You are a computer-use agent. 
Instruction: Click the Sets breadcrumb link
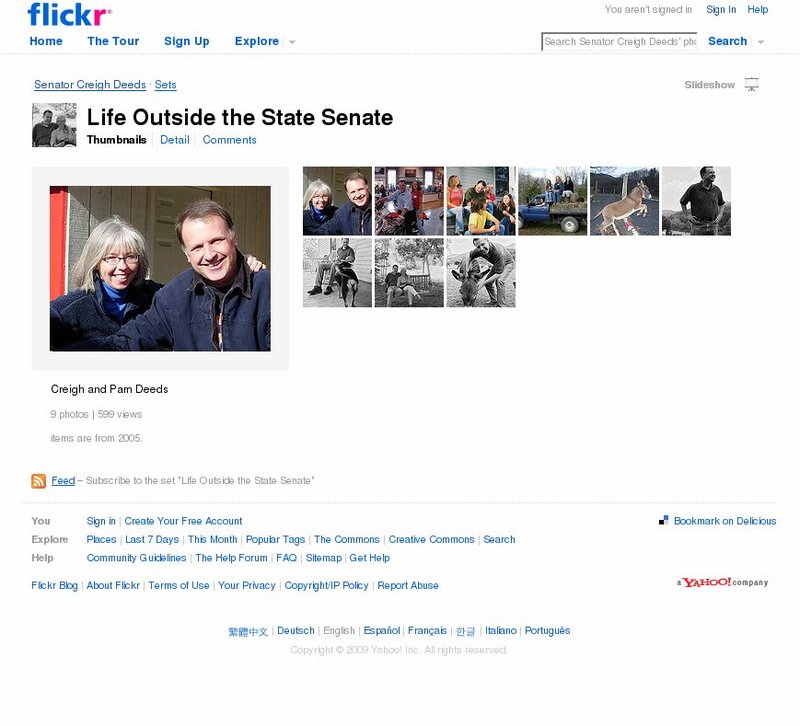[x=165, y=85]
